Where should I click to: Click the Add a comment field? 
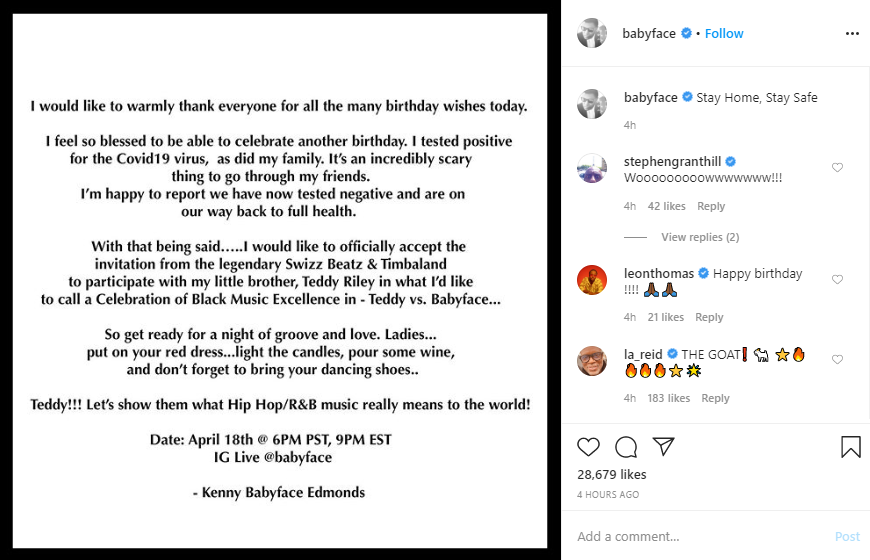click(700, 536)
